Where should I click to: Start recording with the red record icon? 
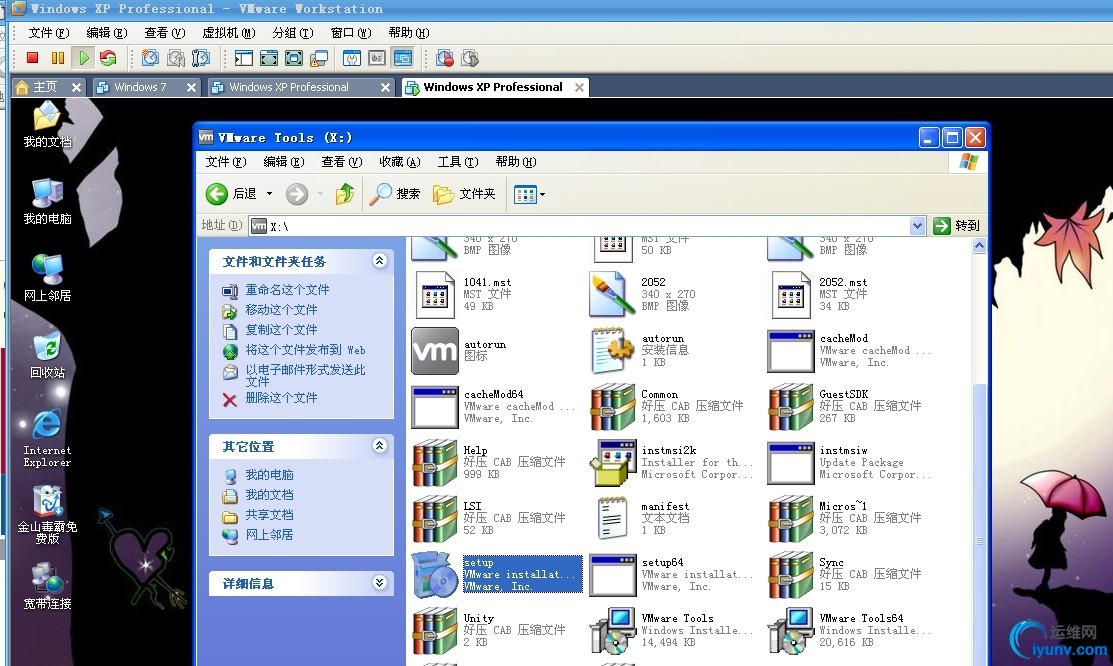coord(445,58)
